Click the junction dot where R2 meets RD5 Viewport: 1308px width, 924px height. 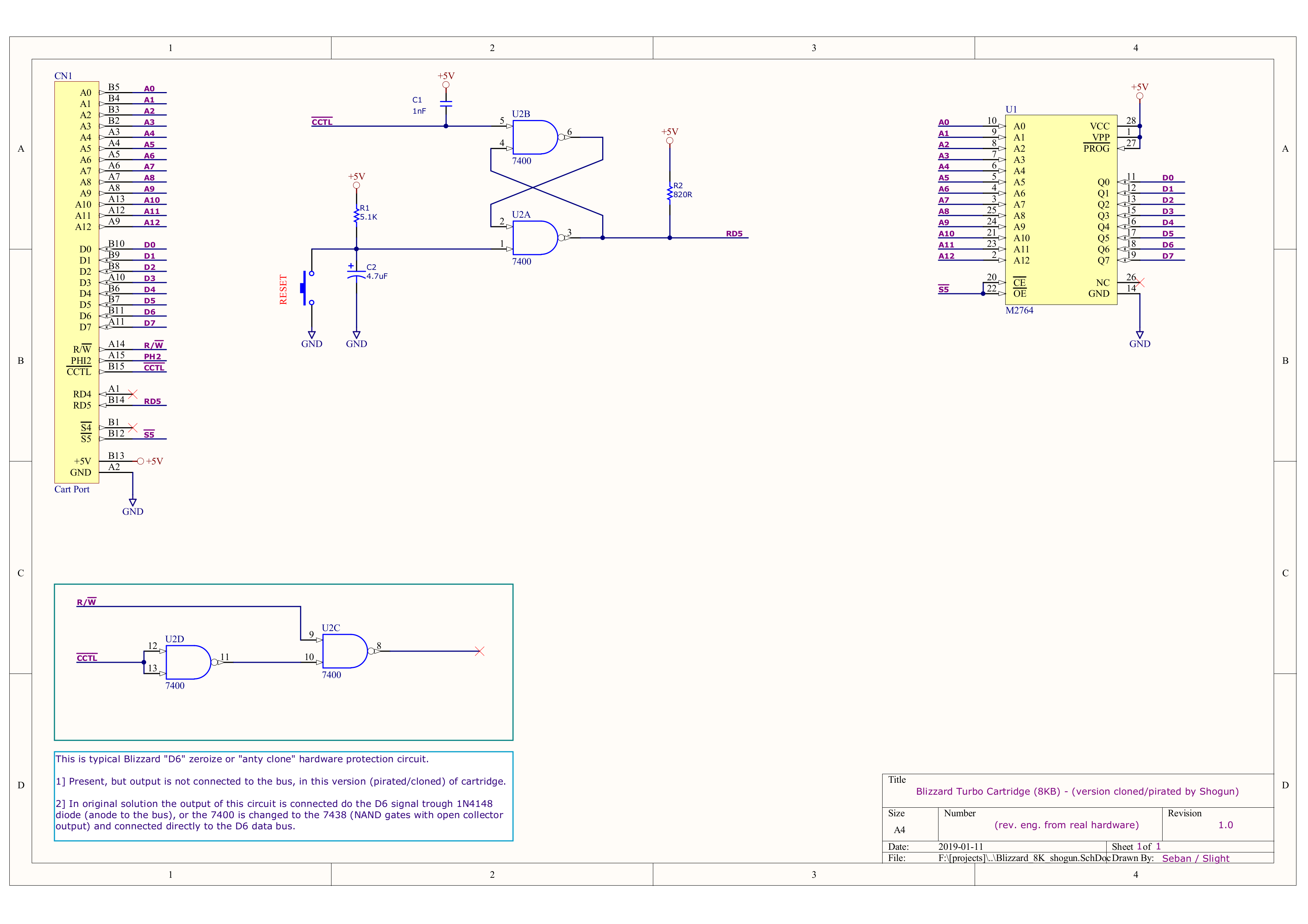click(669, 238)
